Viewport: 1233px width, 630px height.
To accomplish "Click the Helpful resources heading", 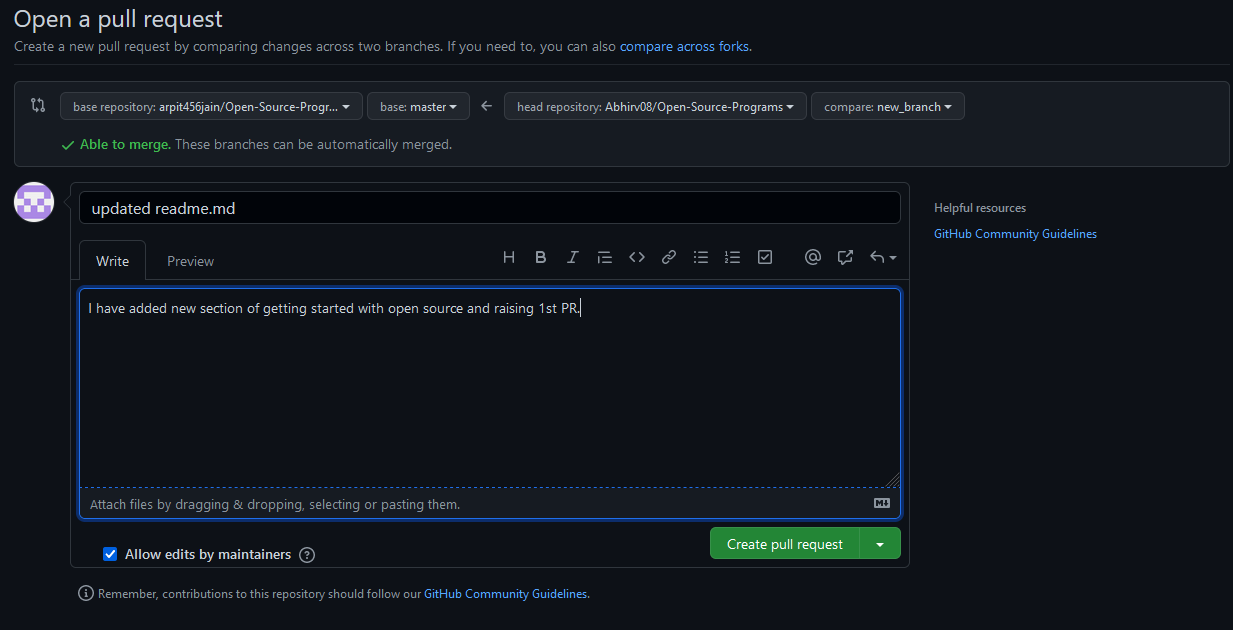I will pyautogui.click(x=980, y=208).
